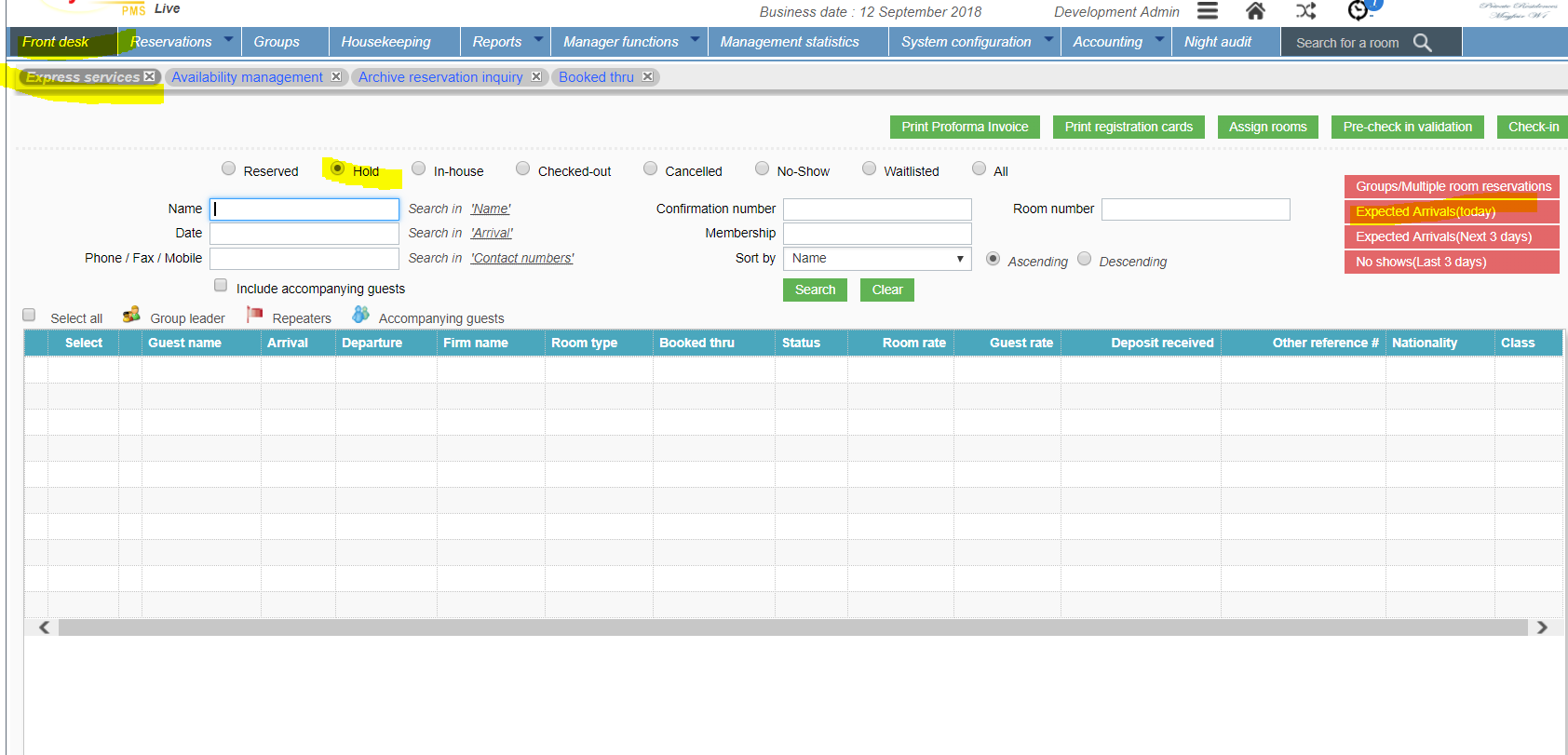
Task: Open the Groups menu
Action: click(x=277, y=42)
